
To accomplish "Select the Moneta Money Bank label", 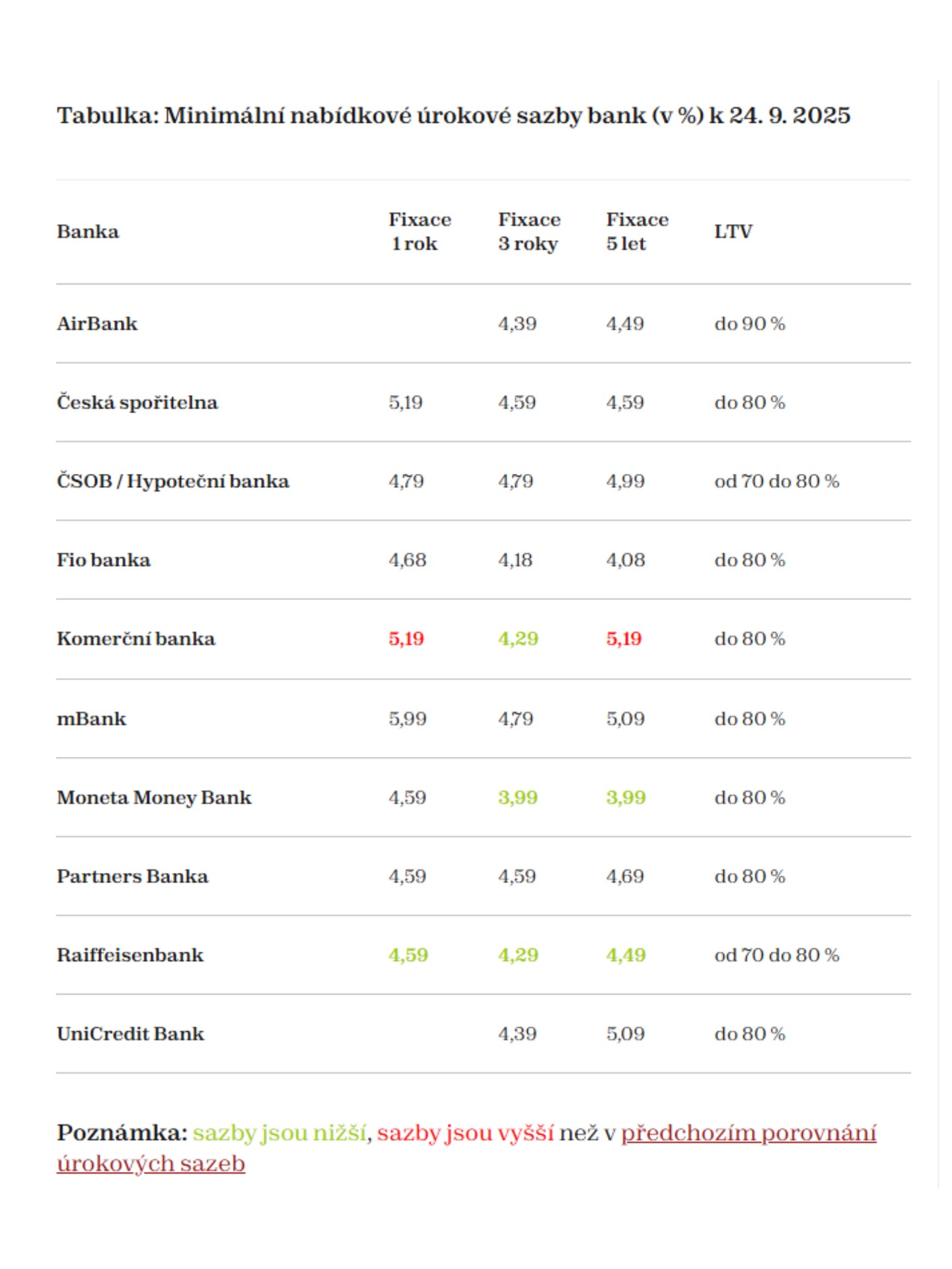I will (154, 798).
